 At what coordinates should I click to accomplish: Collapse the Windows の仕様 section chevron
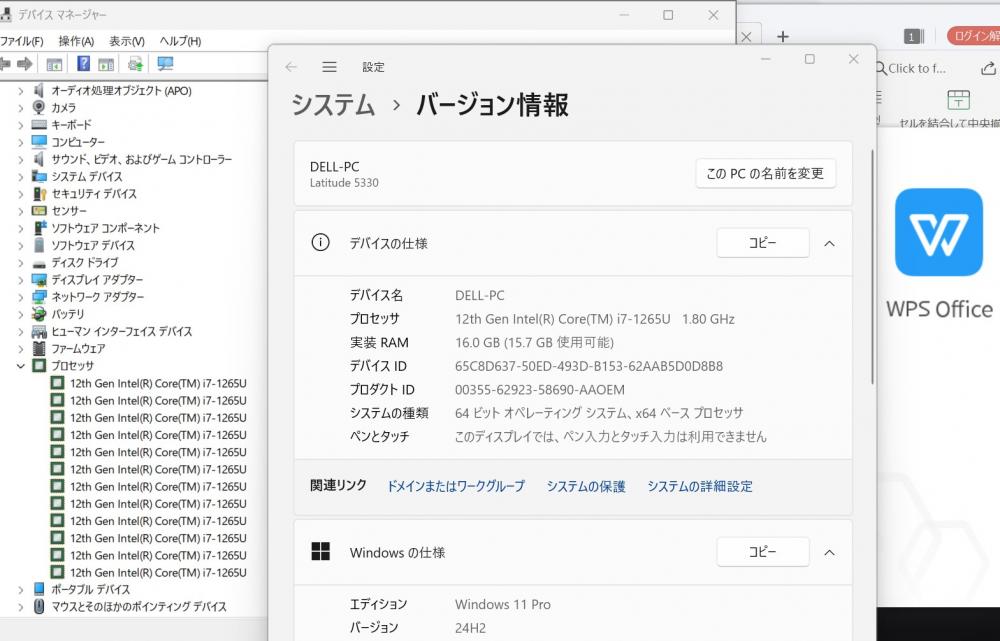point(829,552)
